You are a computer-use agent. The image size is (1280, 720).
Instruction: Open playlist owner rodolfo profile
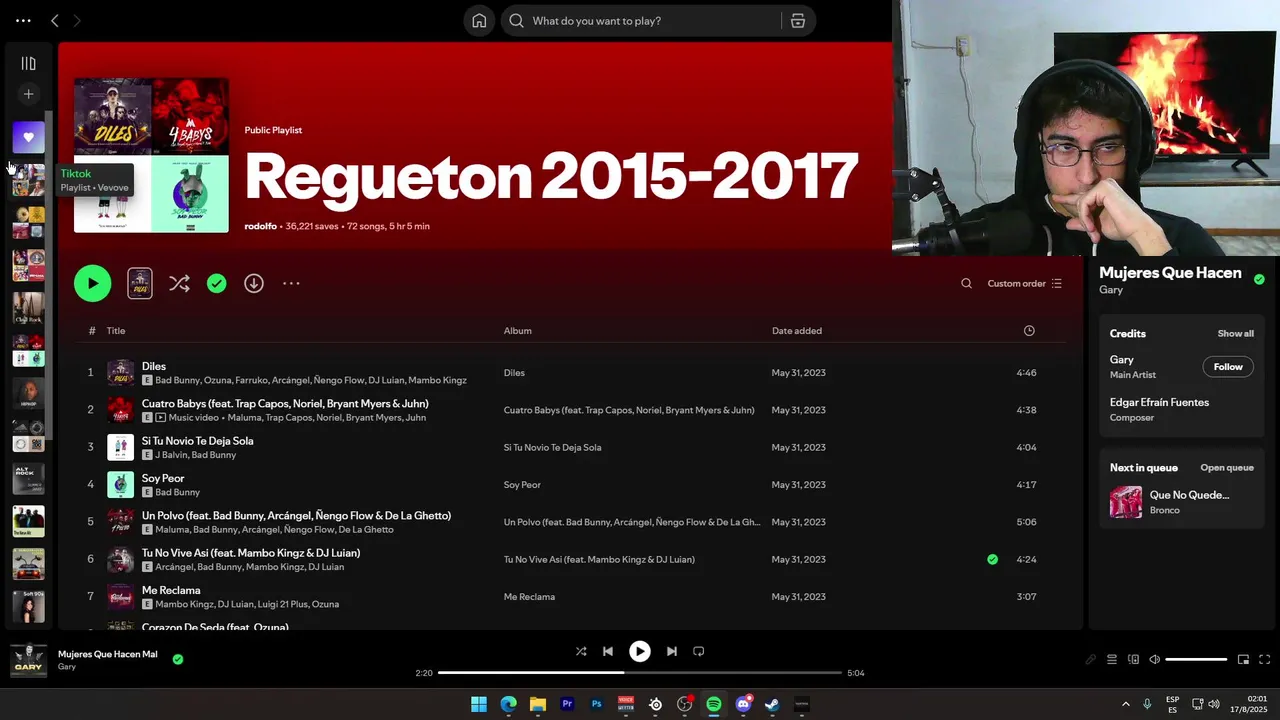(260, 226)
